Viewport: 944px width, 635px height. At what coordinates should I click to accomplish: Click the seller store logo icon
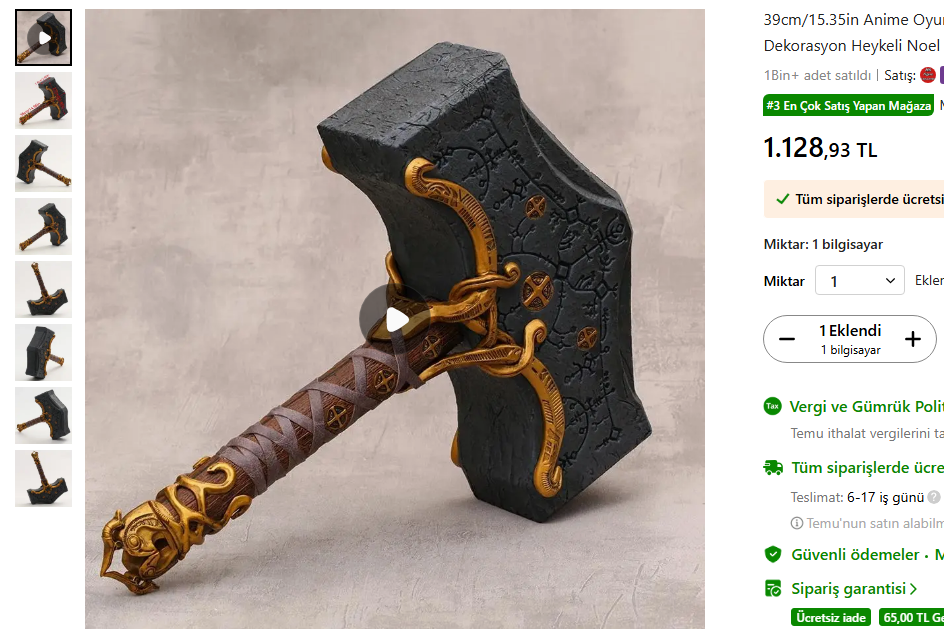click(x=928, y=75)
